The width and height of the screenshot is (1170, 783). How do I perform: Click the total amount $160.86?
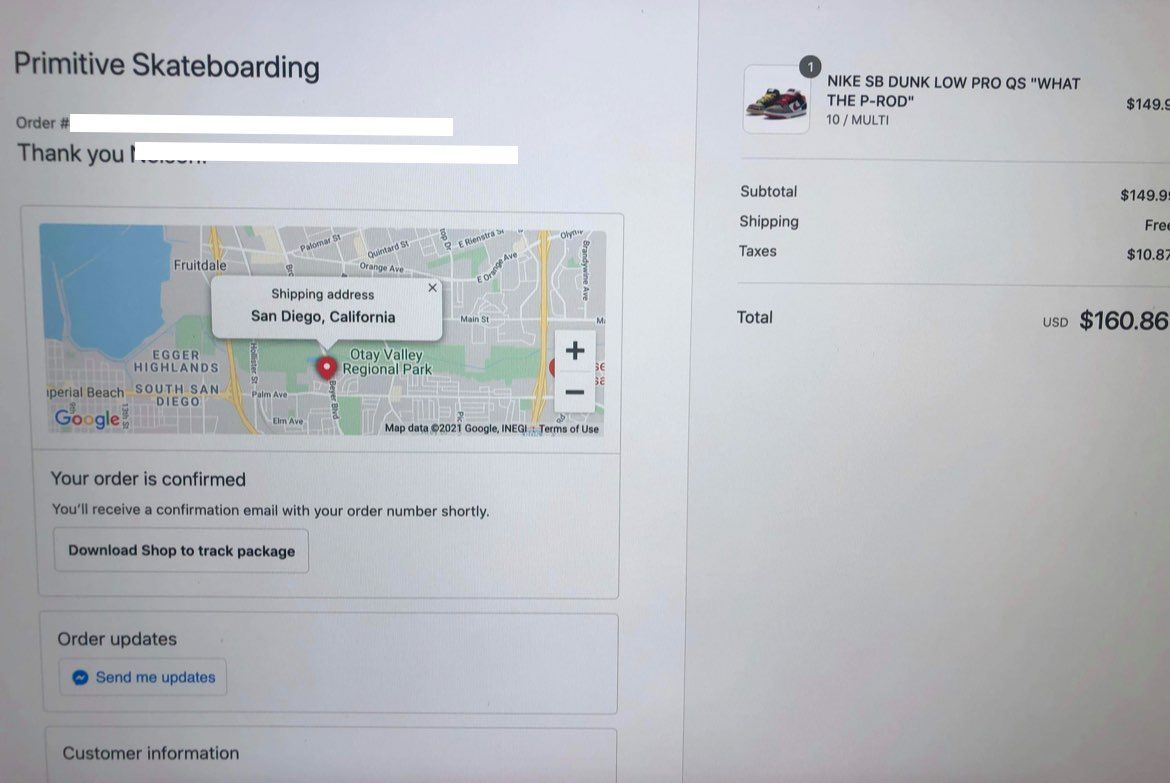tap(1124, 320)
